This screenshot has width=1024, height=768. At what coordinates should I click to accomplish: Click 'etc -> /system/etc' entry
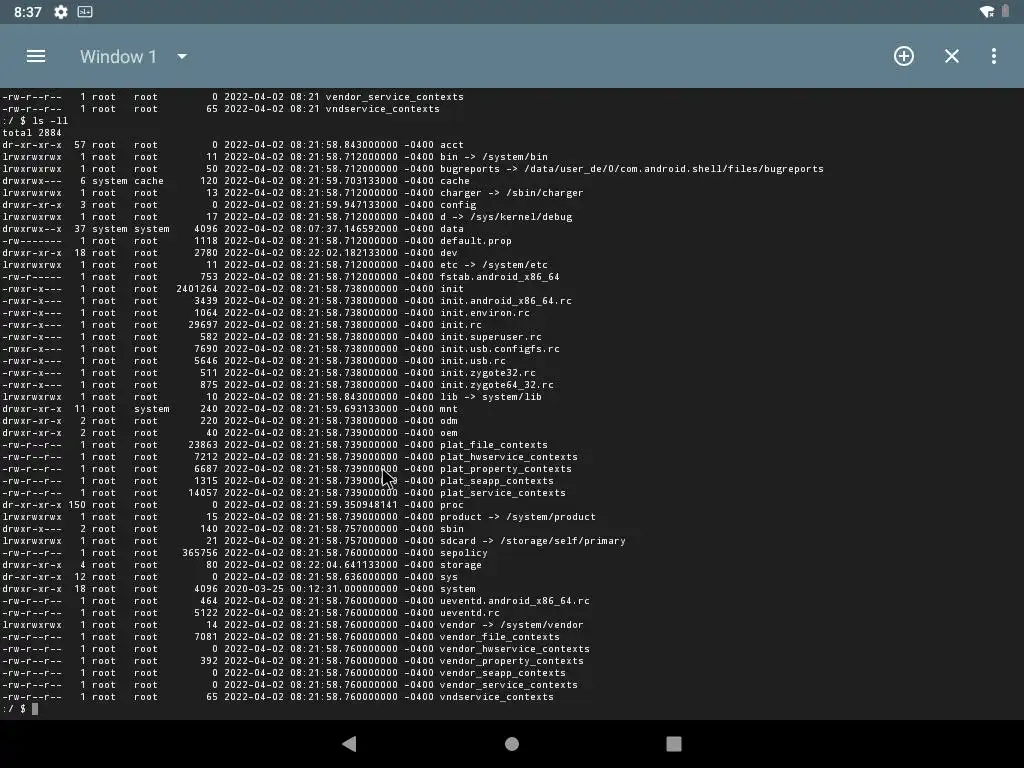[x=494, y=264]
